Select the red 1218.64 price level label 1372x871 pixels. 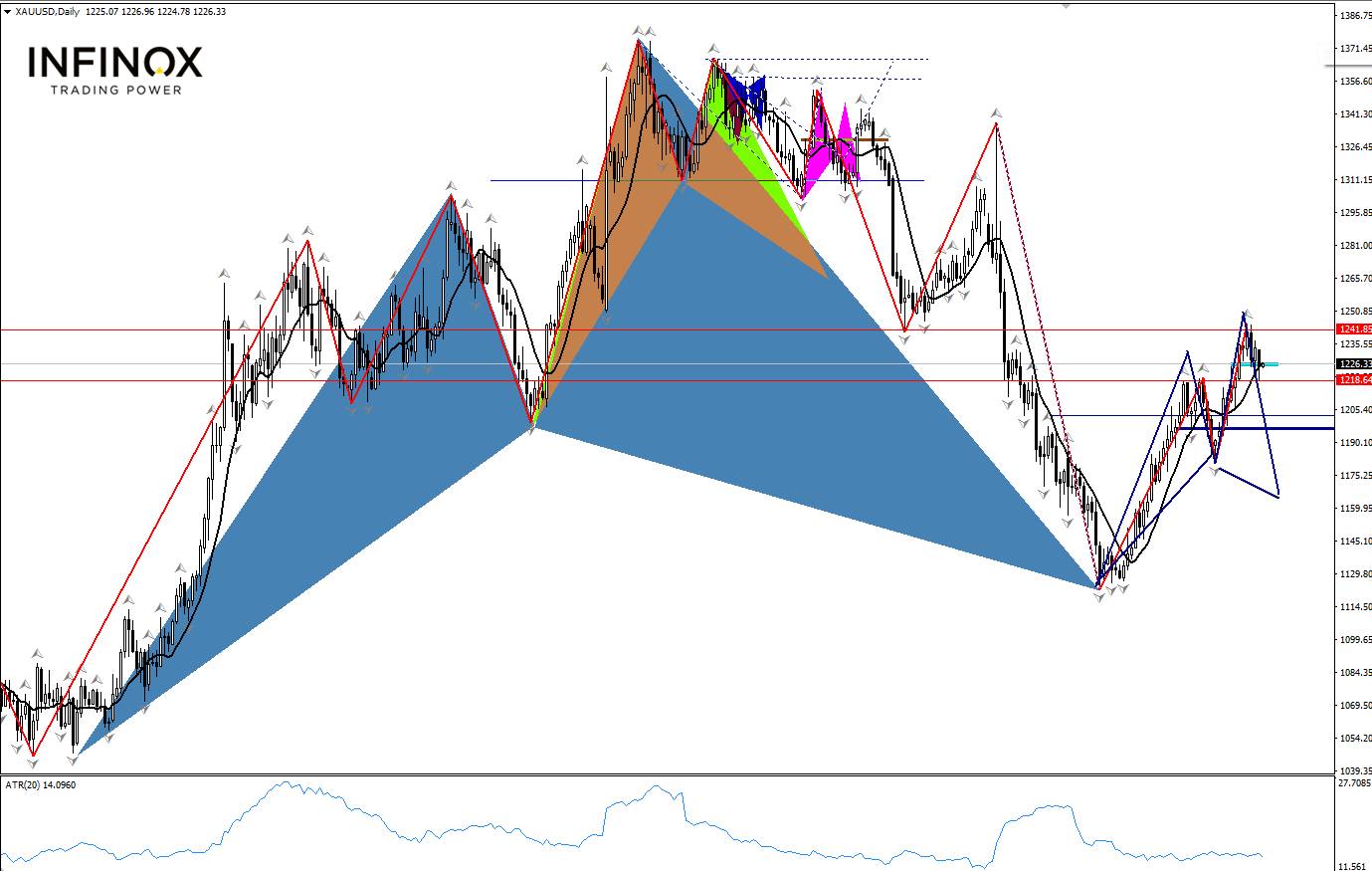pos(1354,380)
